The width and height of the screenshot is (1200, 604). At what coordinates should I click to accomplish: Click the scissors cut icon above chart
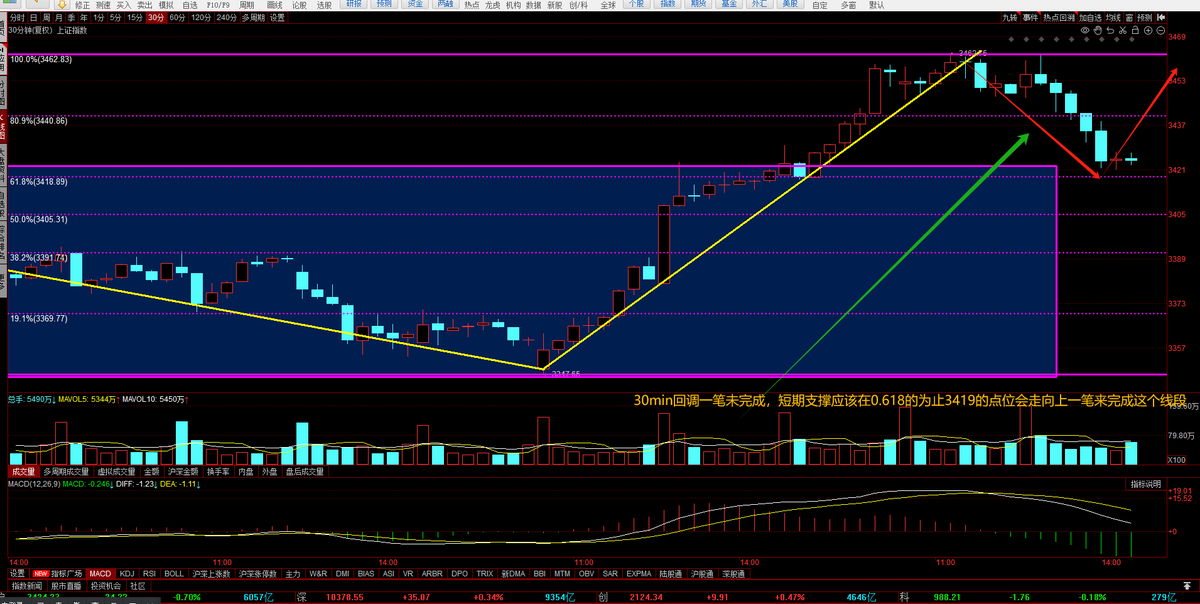(x=1123, y=31)
